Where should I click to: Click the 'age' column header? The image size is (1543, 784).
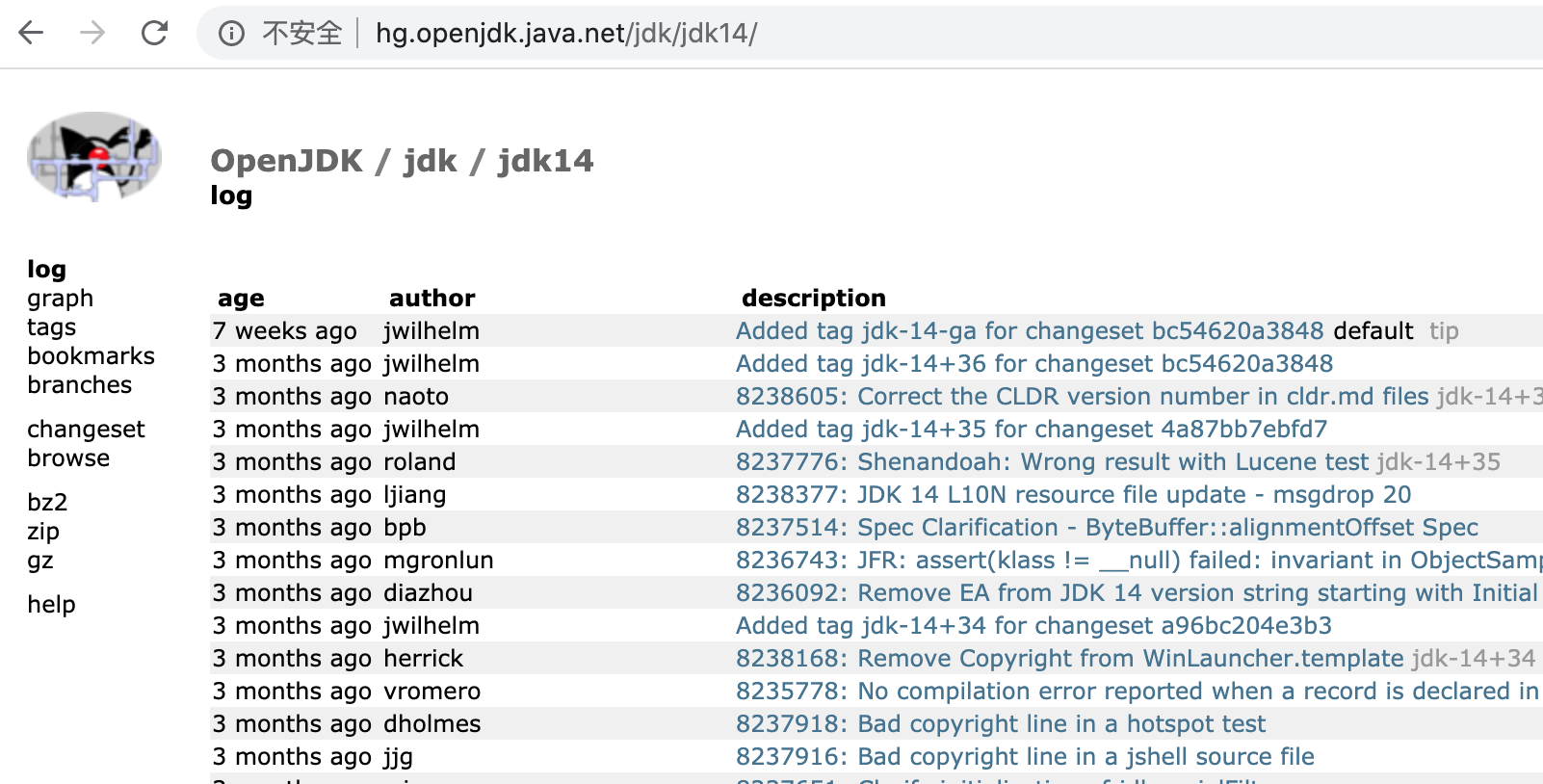point(241,299)
